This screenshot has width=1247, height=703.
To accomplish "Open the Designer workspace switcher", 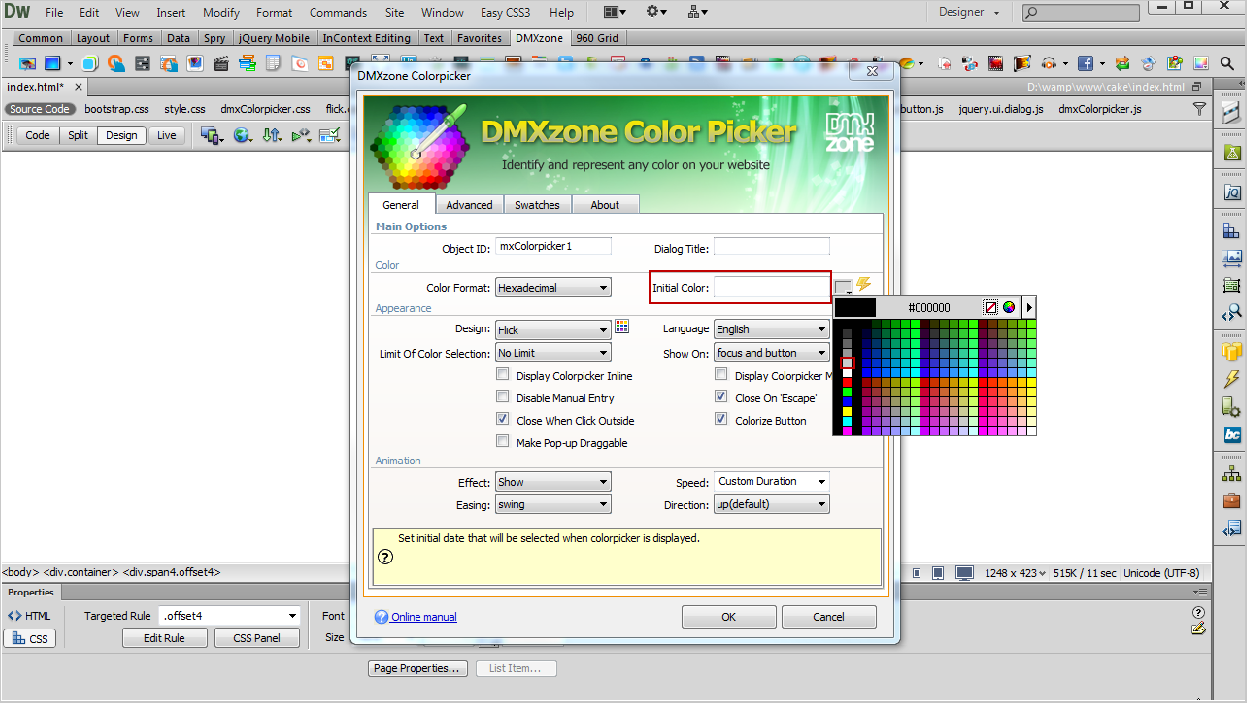I will pyautogui.click(x=969, y=13).
